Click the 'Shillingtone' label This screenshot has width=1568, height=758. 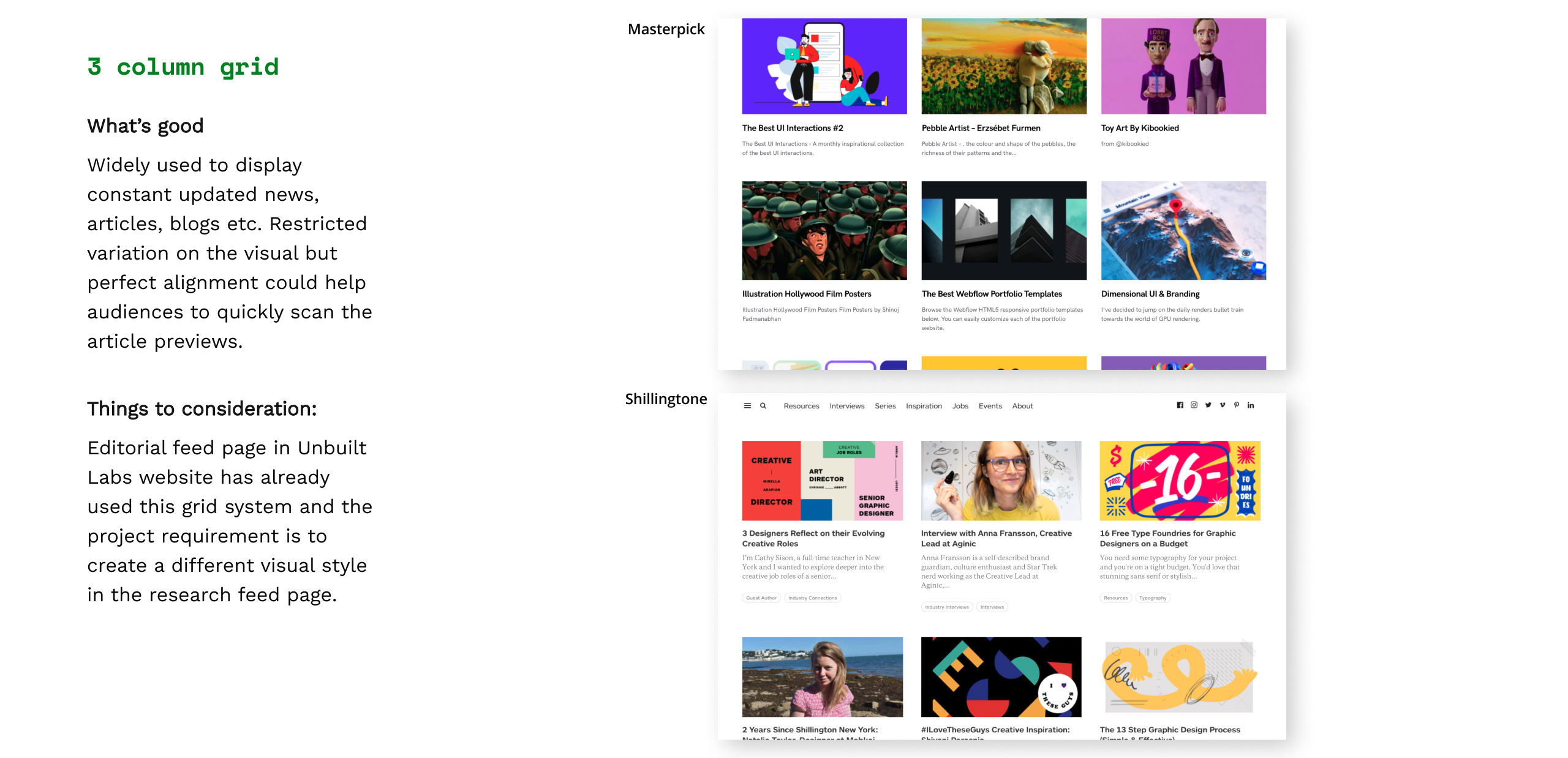pyautogui.click(x=666, y=399)
